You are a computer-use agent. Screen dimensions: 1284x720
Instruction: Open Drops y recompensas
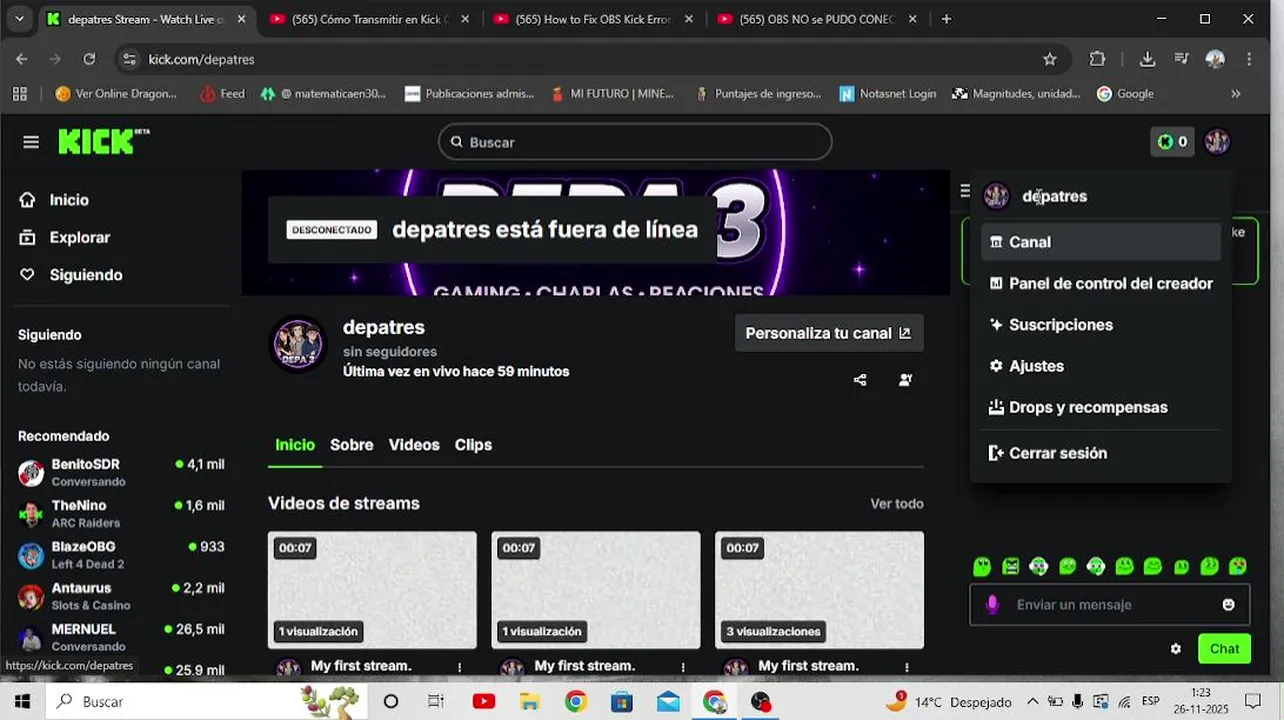click(1100, 407)
